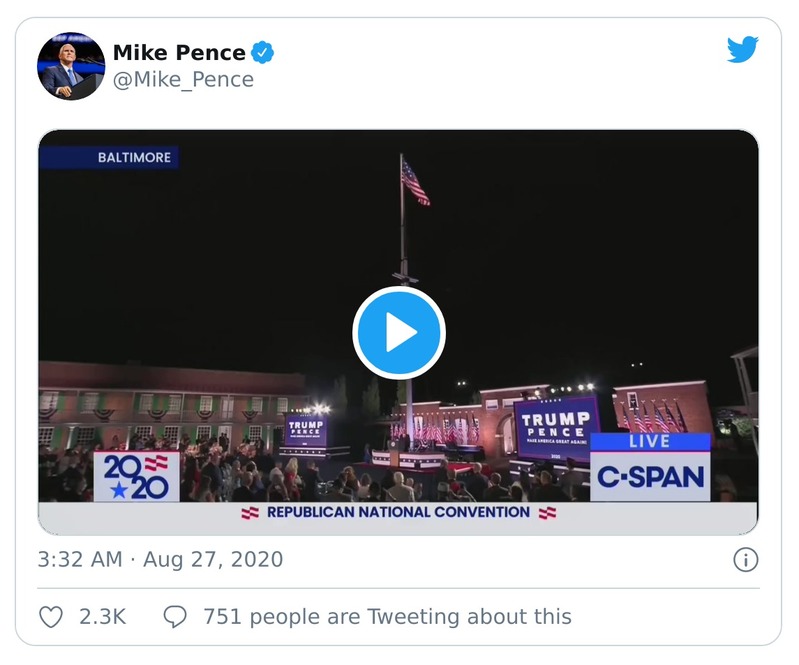
Task: Click the "Republican National Convention" banner
Action: click(x=398, y=513)
